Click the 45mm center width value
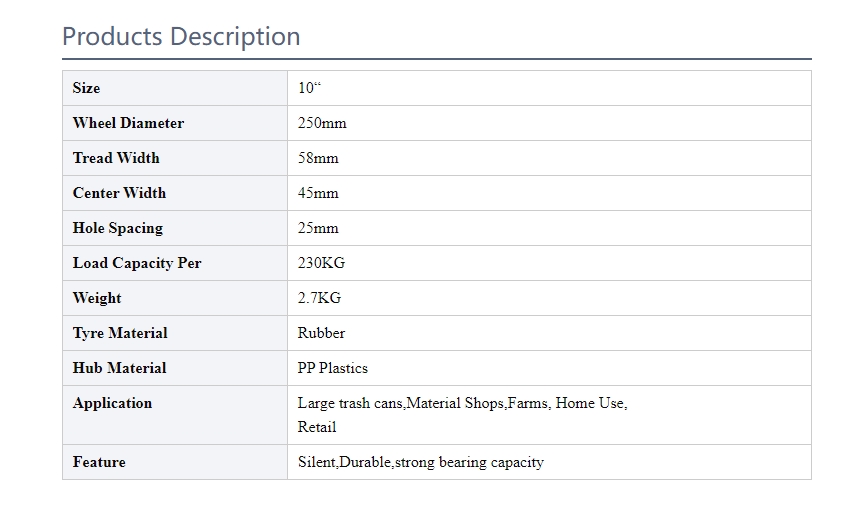The height and width of the screenshot is (508, 861). tap(318, 193)
